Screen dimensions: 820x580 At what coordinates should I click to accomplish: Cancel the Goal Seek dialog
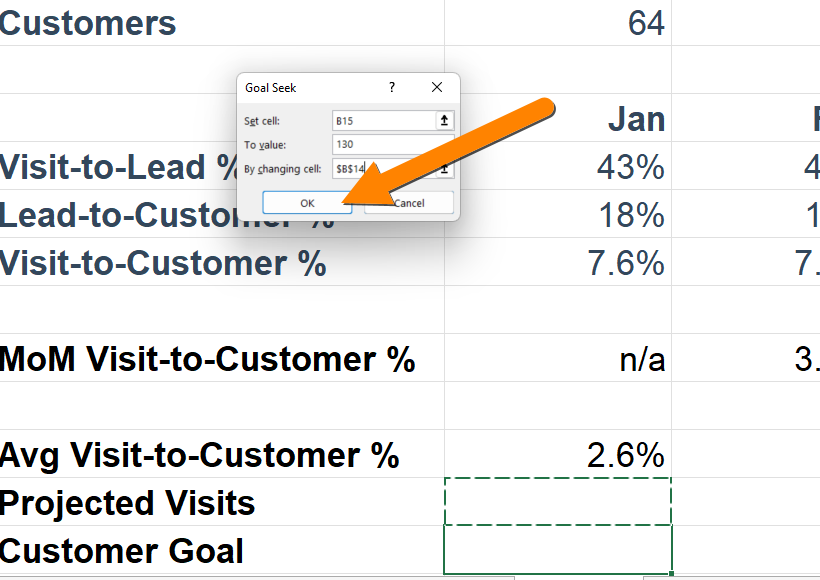(409, 203)
